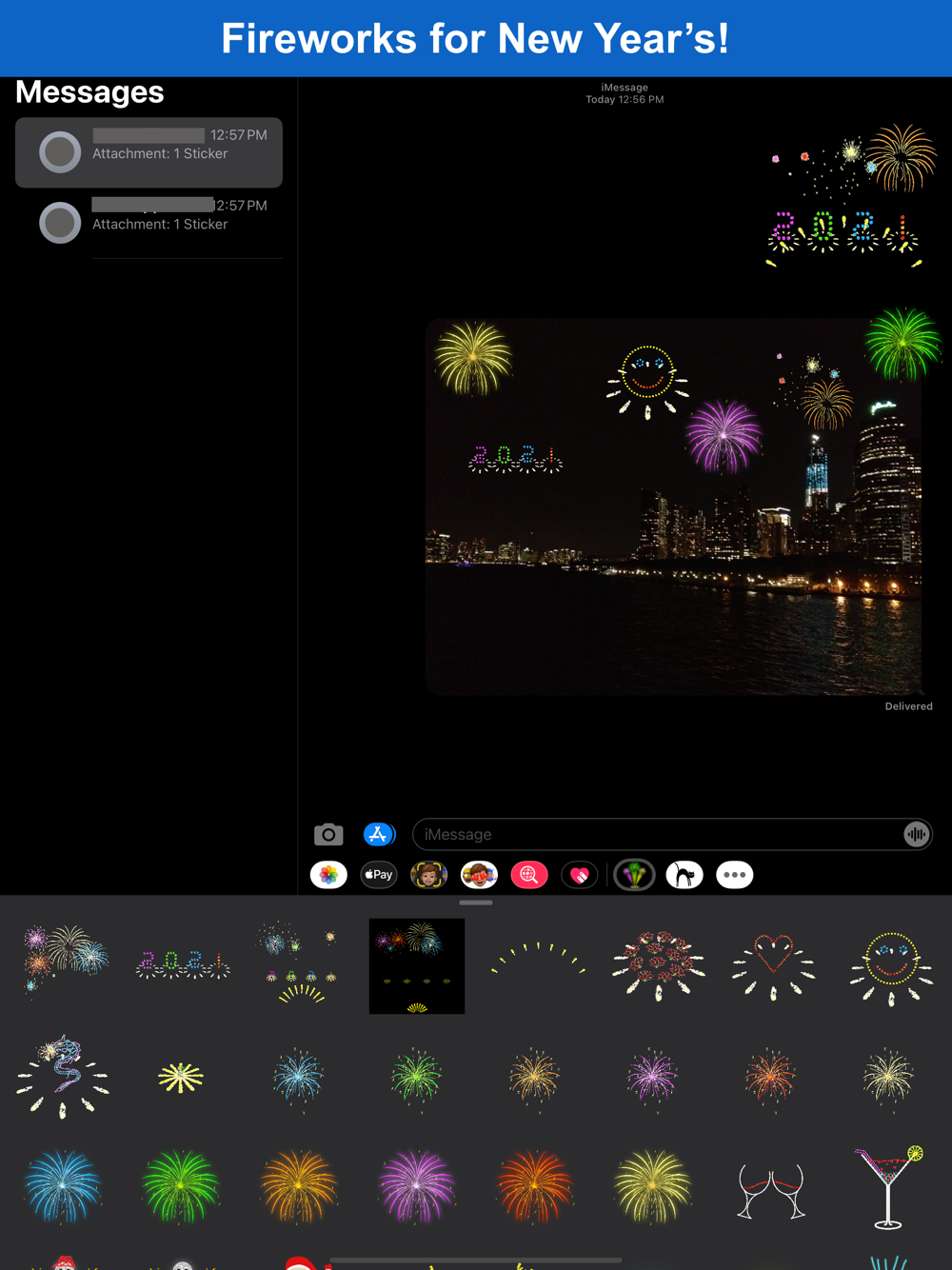
Task: Open the first conversation at 12:57 PM
Action: click(149, 152)
